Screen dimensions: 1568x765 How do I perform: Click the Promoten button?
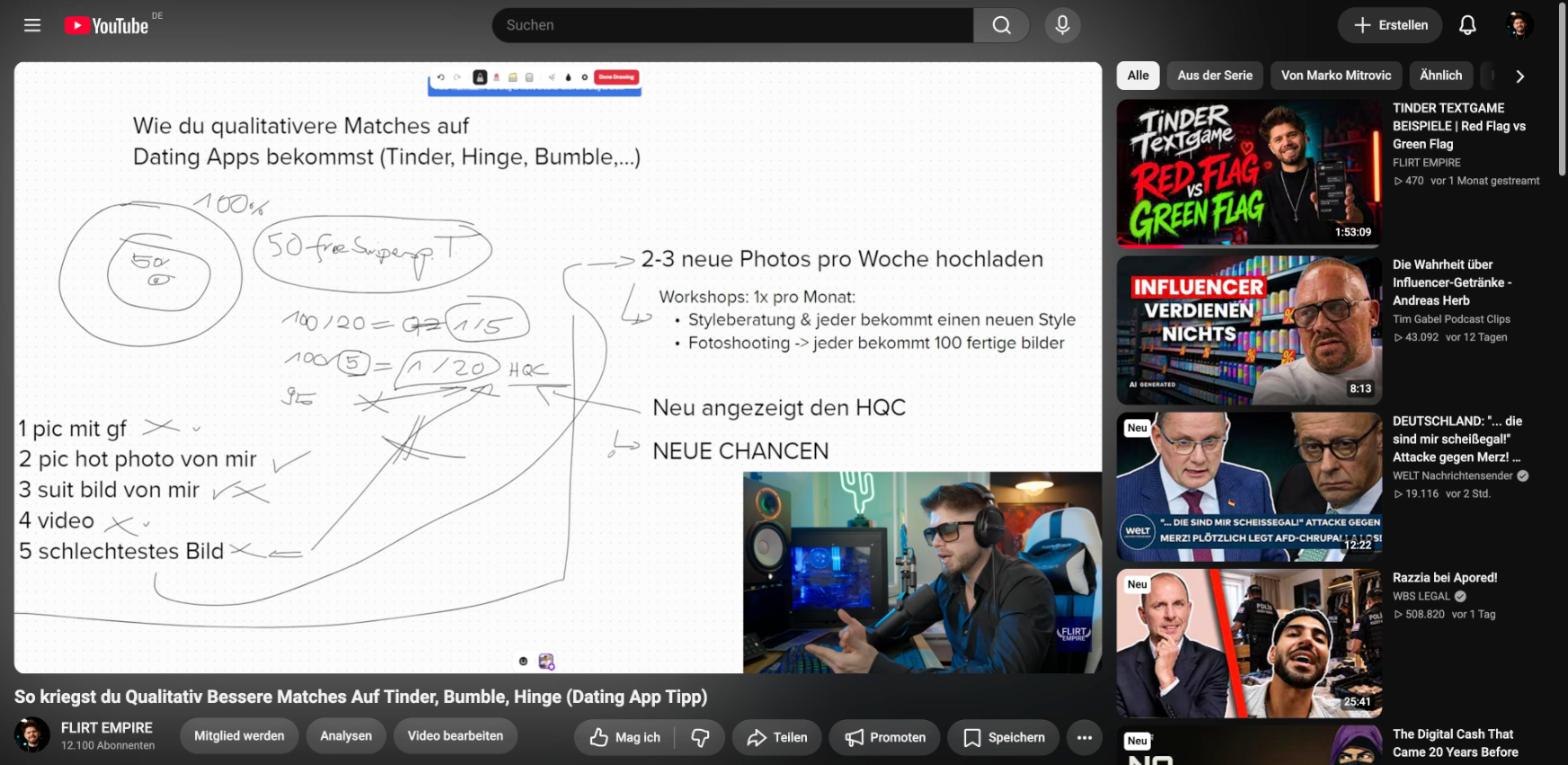[x=884, y=737]
